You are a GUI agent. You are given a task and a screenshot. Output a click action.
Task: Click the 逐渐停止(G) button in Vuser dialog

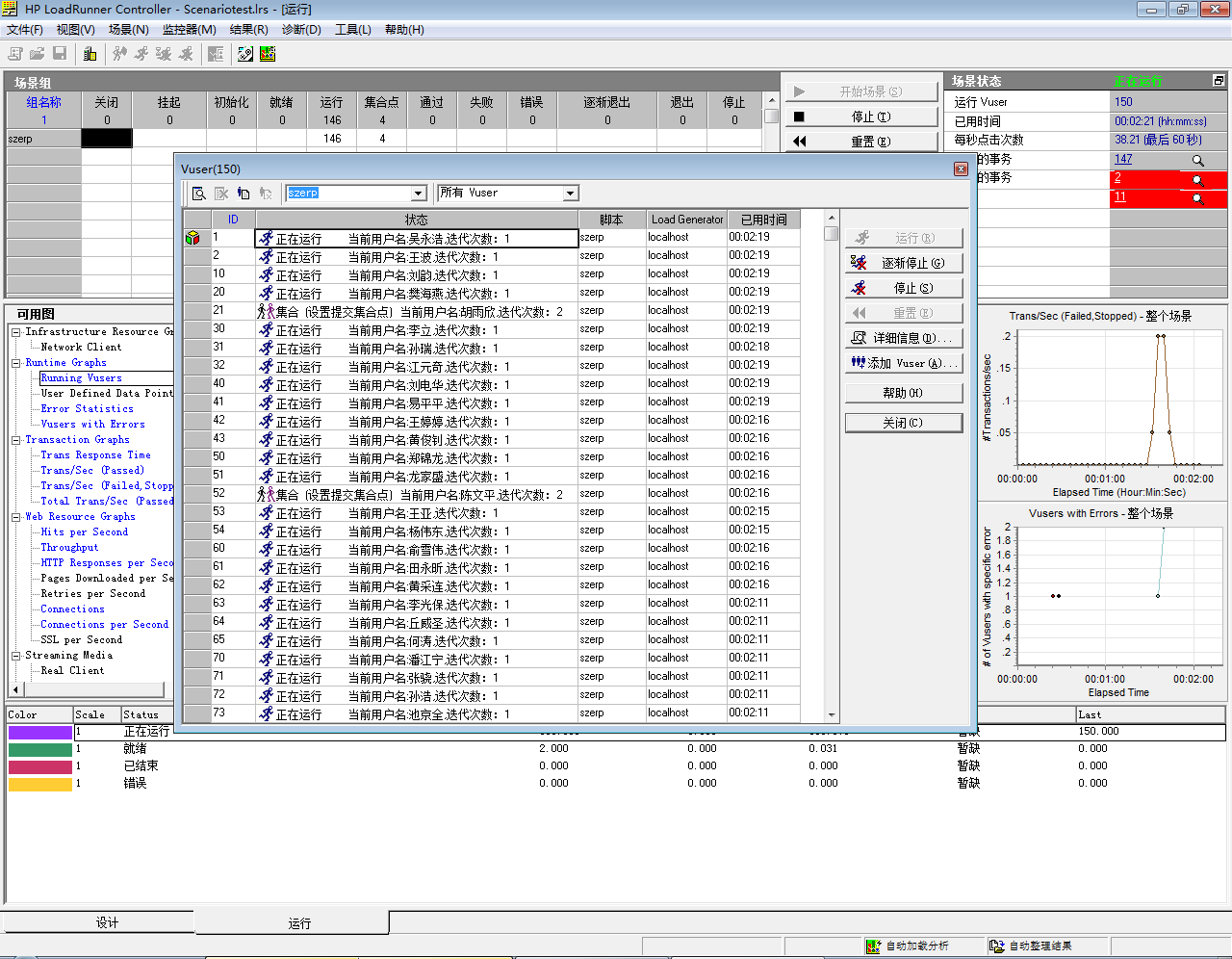pyautogui.click(x=904, y=263)
